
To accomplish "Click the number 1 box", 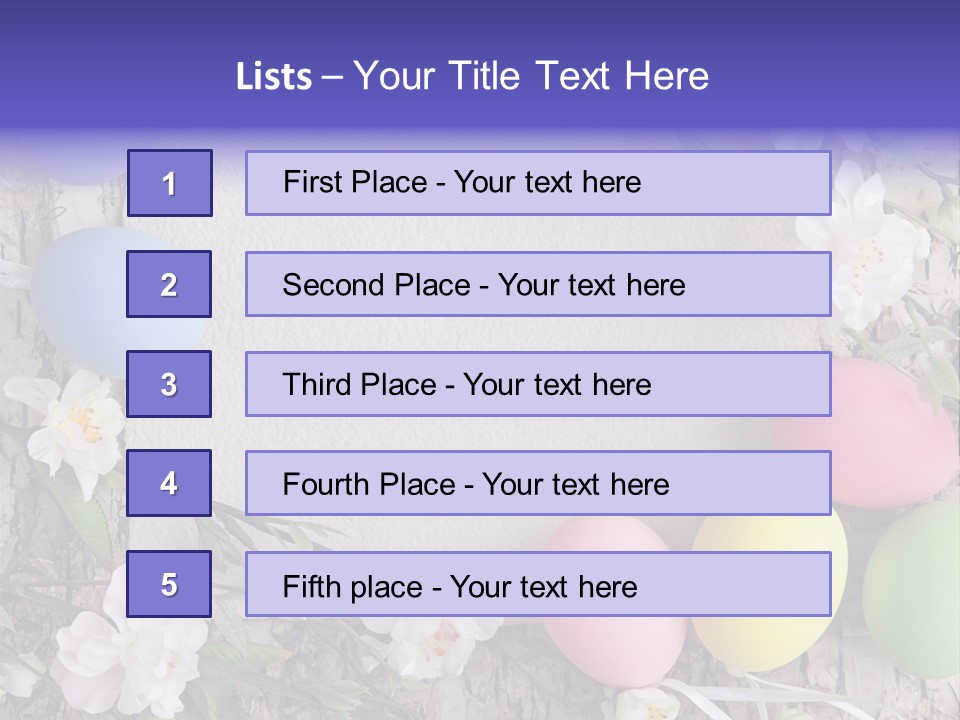I will (169, 183).
